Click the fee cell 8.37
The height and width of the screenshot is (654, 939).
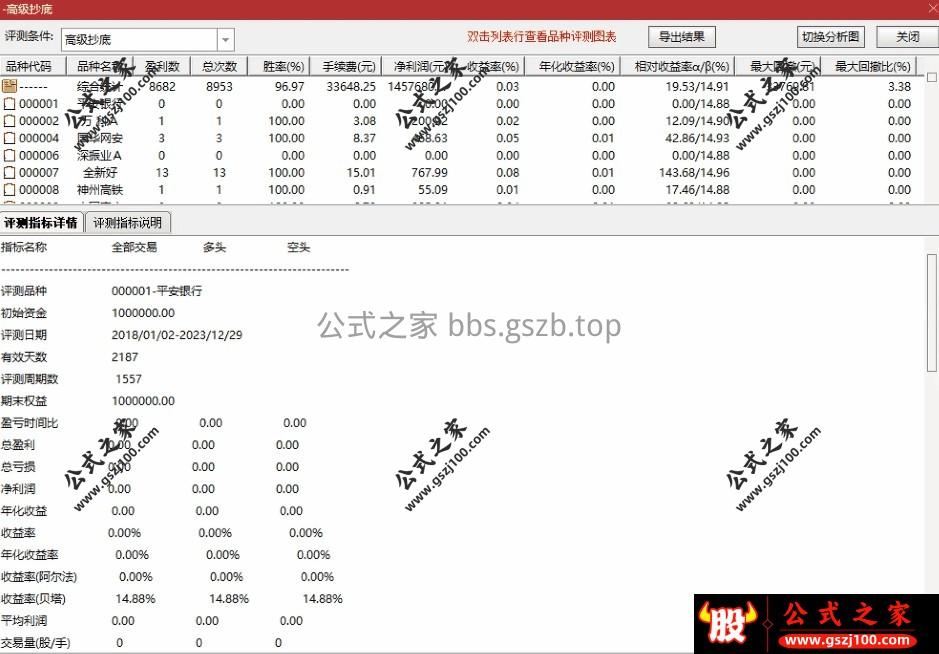(364, 138)
